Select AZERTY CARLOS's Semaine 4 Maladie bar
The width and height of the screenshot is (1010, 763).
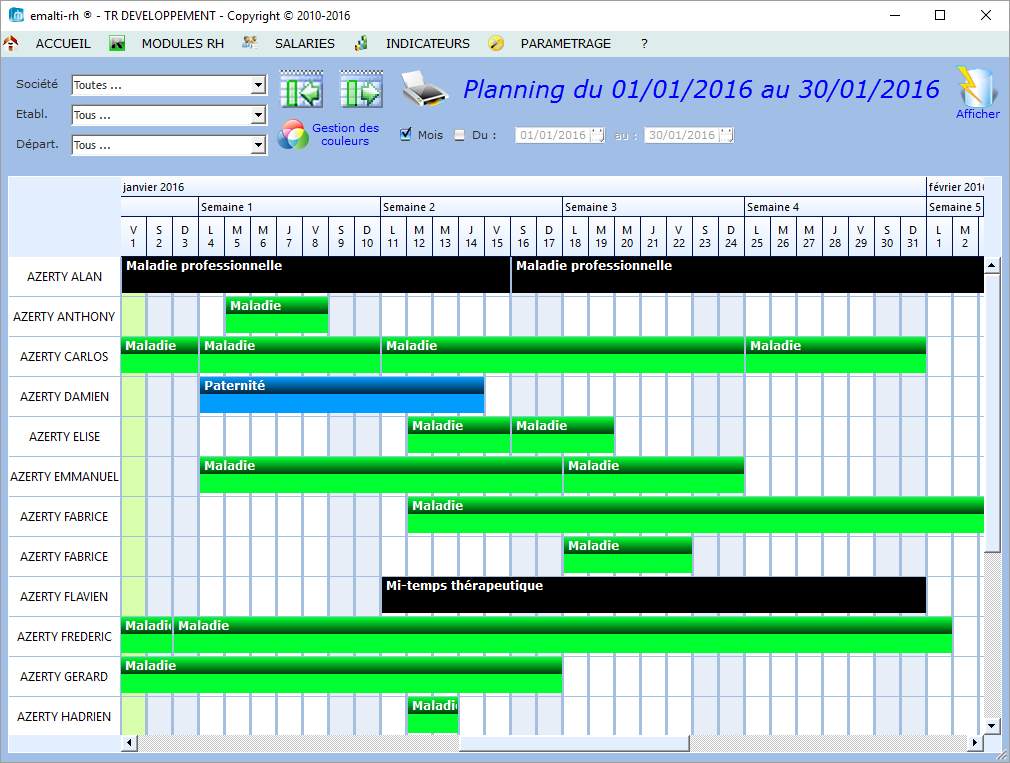836,355
